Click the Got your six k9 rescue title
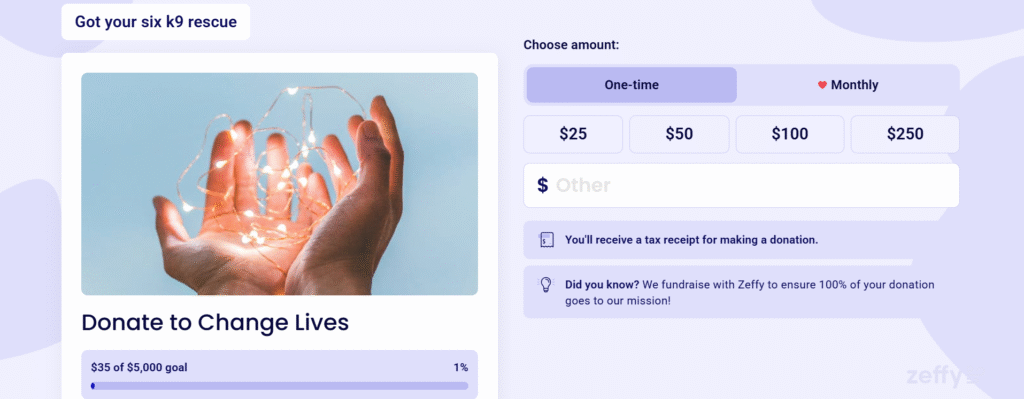1024x399 pixels. [x=155, y=22]
